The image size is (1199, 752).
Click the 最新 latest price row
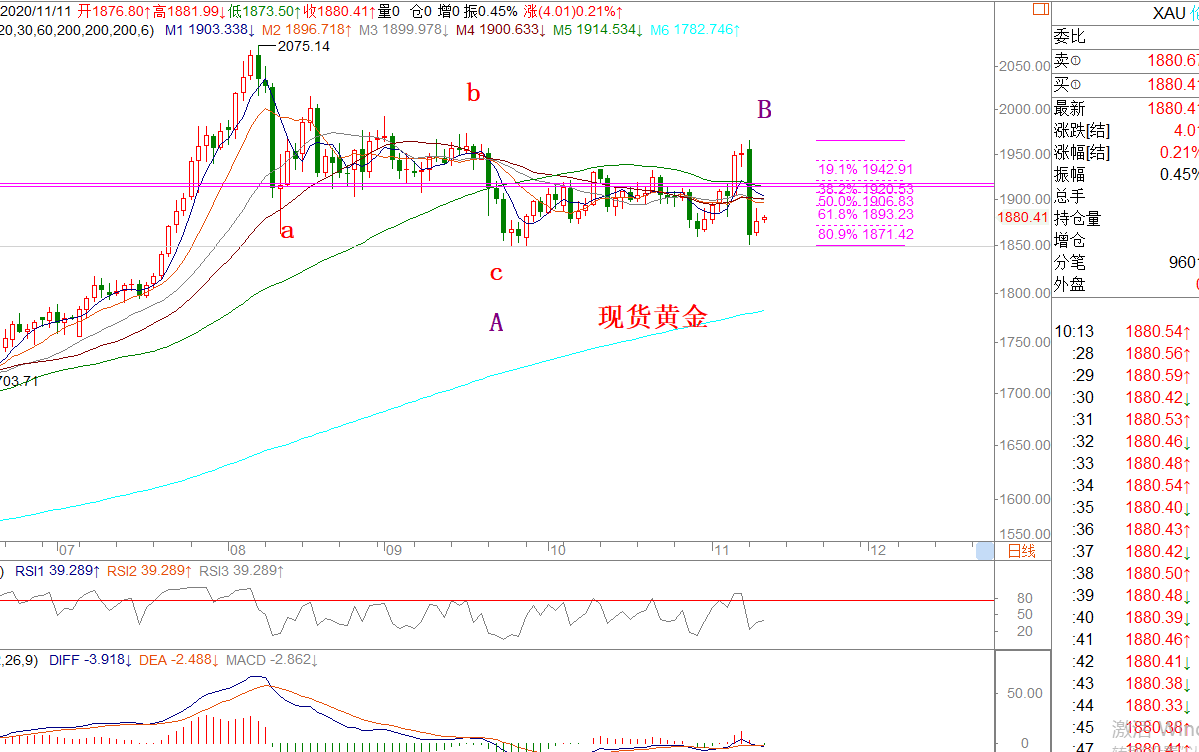tap(1126, 108)
